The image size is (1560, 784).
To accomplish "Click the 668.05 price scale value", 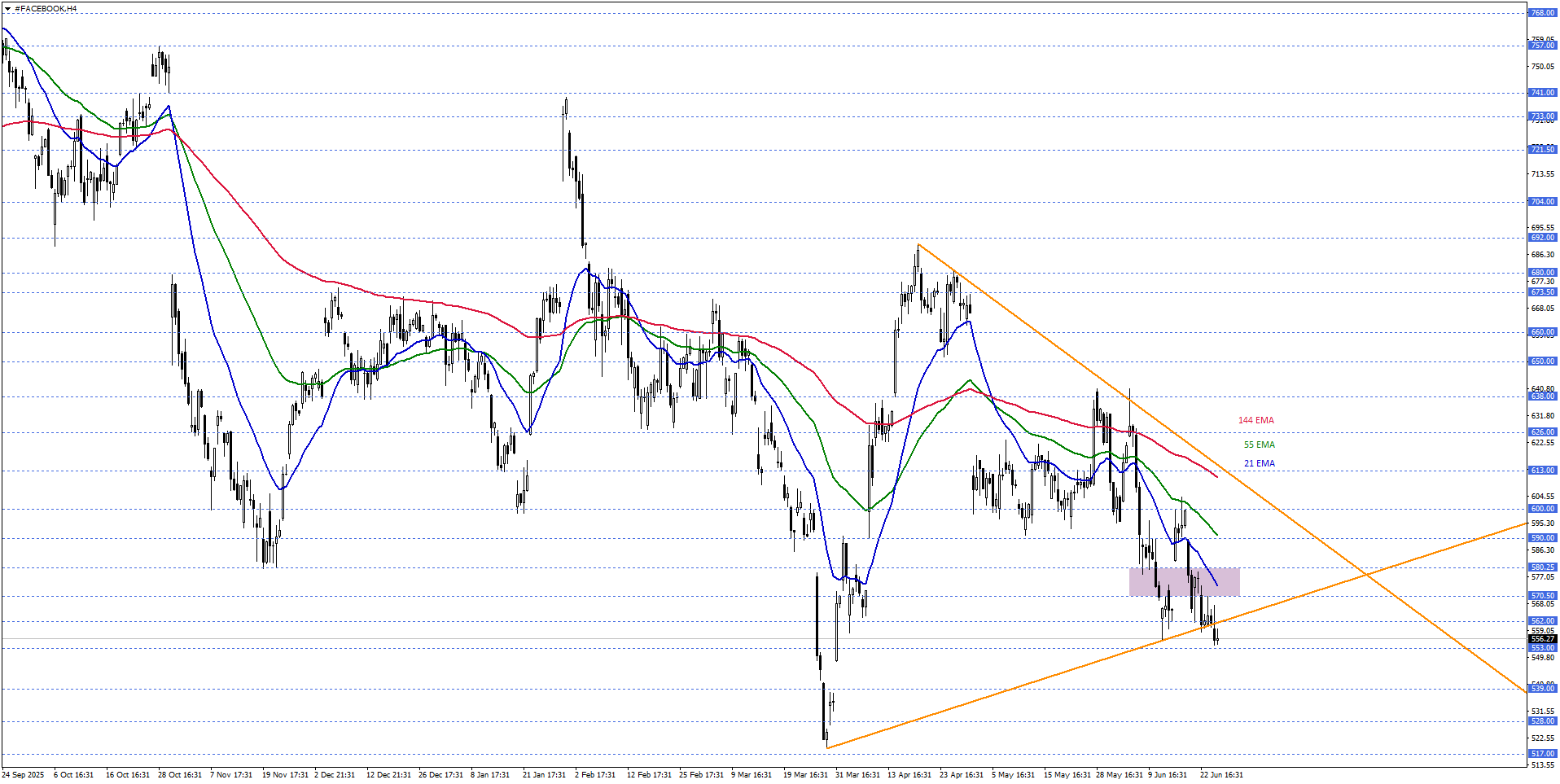I will coord(1543,309).
